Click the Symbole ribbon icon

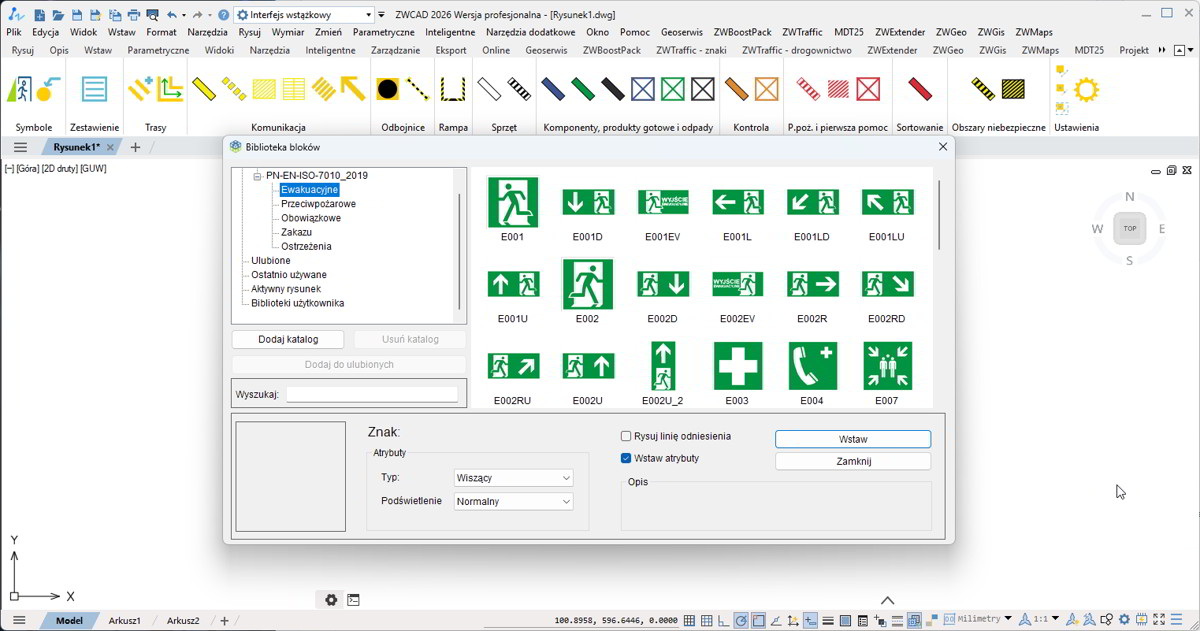34,90
